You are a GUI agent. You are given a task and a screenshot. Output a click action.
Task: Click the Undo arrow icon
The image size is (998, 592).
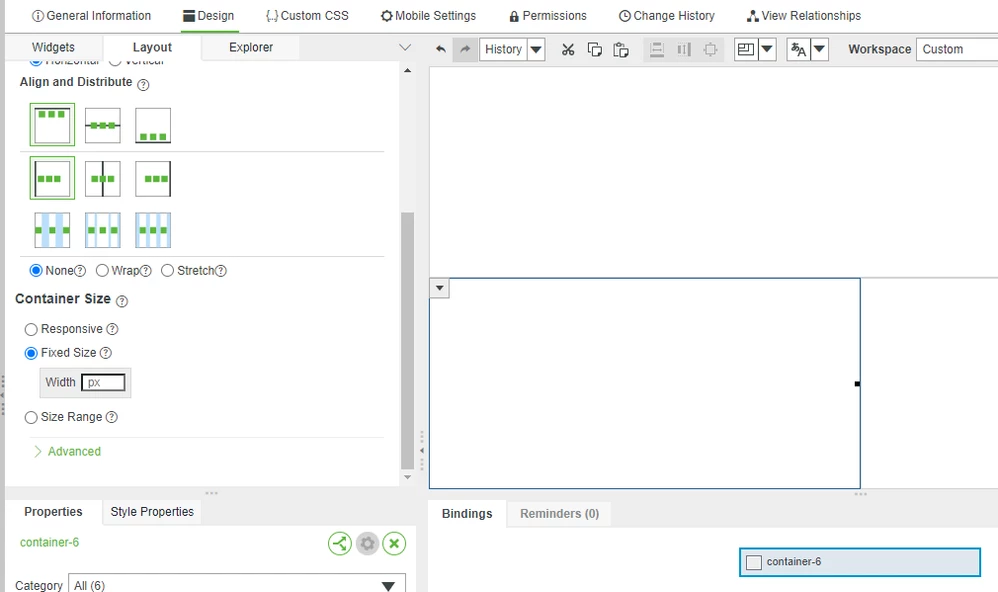click(442, 48)
